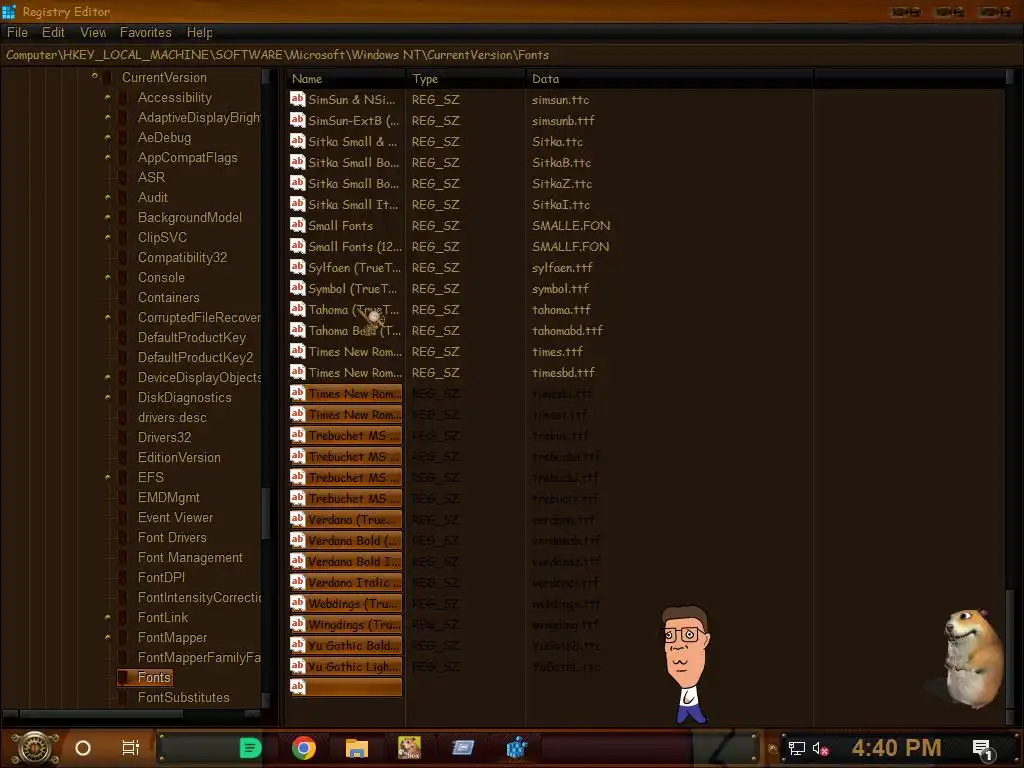
Task: Click the Event Viewer folder icon
Action: click(x=123, y=517)
